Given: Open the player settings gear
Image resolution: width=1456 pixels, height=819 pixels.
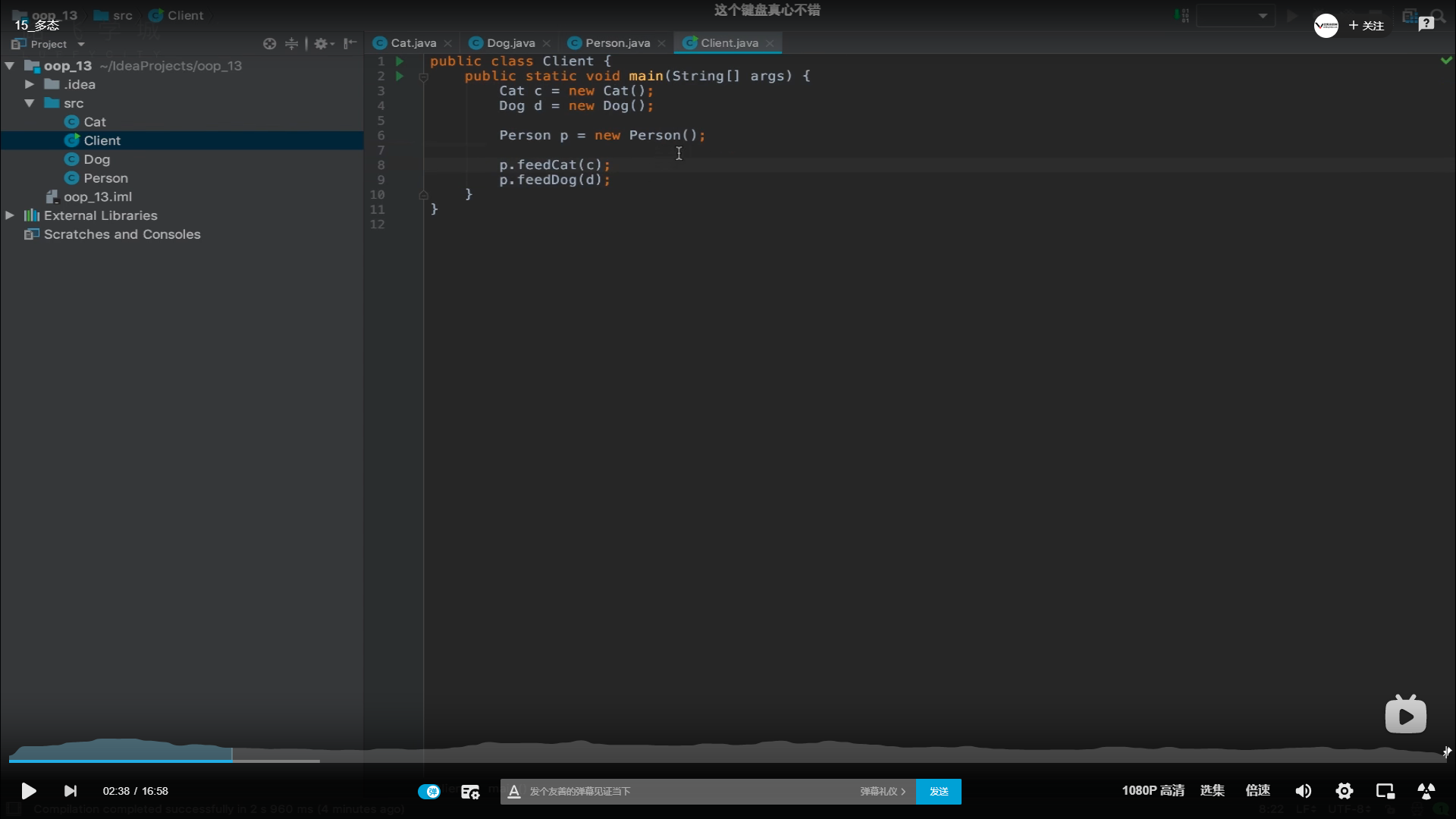Looking at the screenshot, I should click(x=1344, y=791).
